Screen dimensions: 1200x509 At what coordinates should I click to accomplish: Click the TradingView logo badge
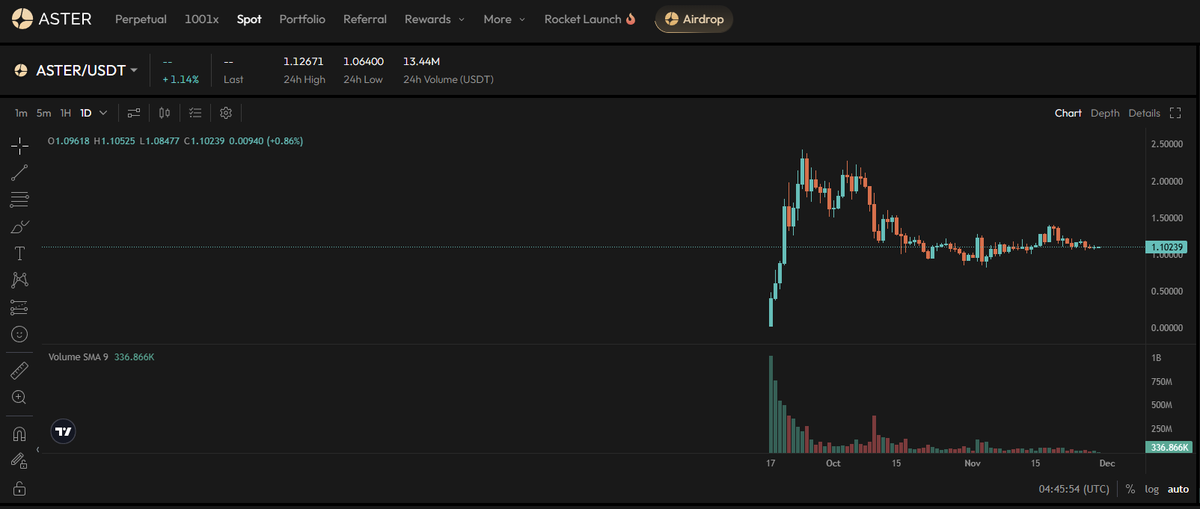click(64, 432)
